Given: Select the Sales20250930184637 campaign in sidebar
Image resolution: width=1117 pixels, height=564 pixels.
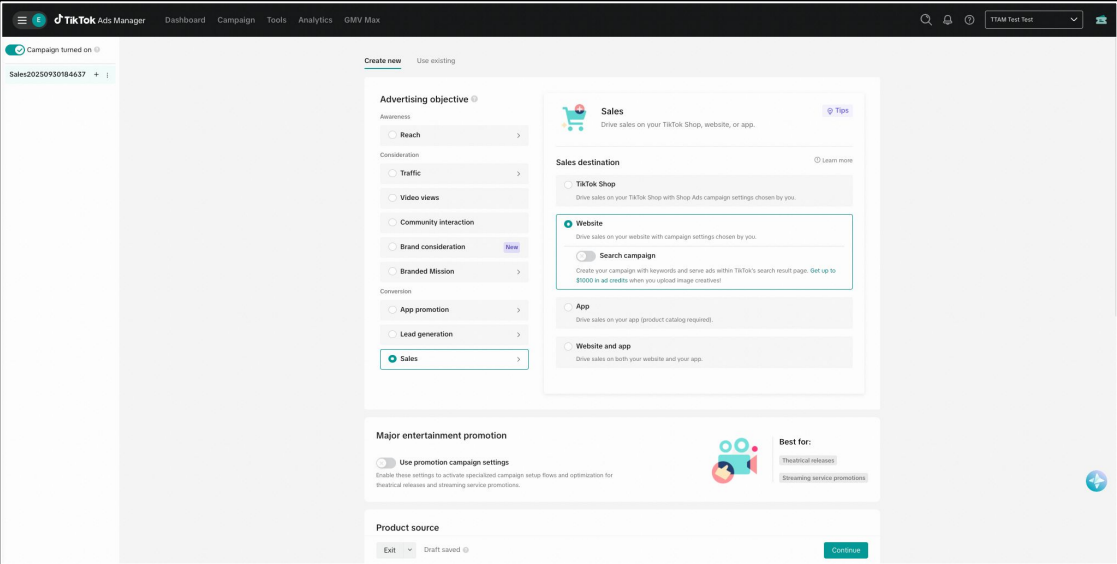Looking at the screenshot, I should click(47, 74).
